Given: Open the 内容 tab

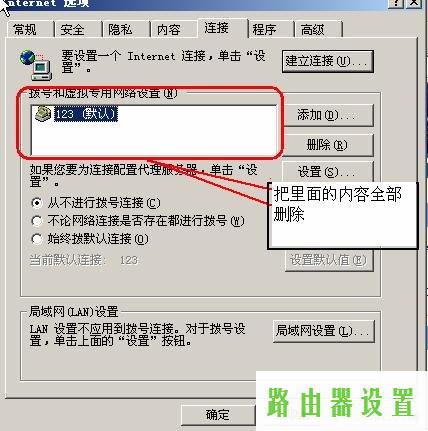Looking at the screenshot, I should 173,30.
